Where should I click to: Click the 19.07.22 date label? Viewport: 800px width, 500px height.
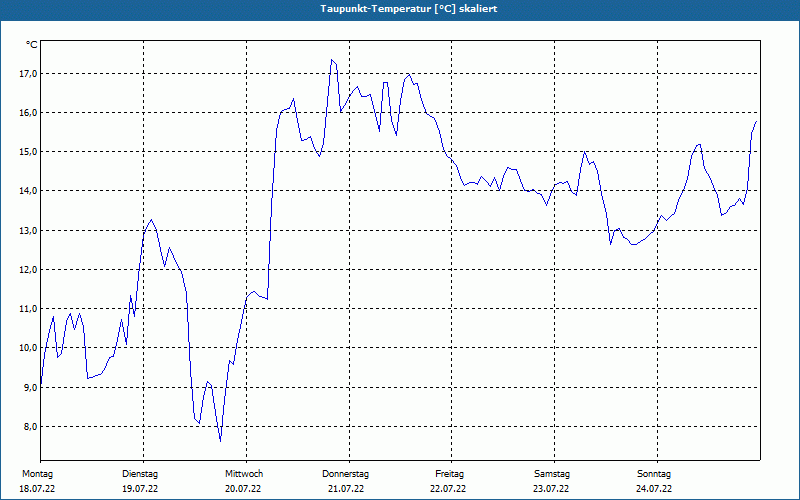point(140,489)
